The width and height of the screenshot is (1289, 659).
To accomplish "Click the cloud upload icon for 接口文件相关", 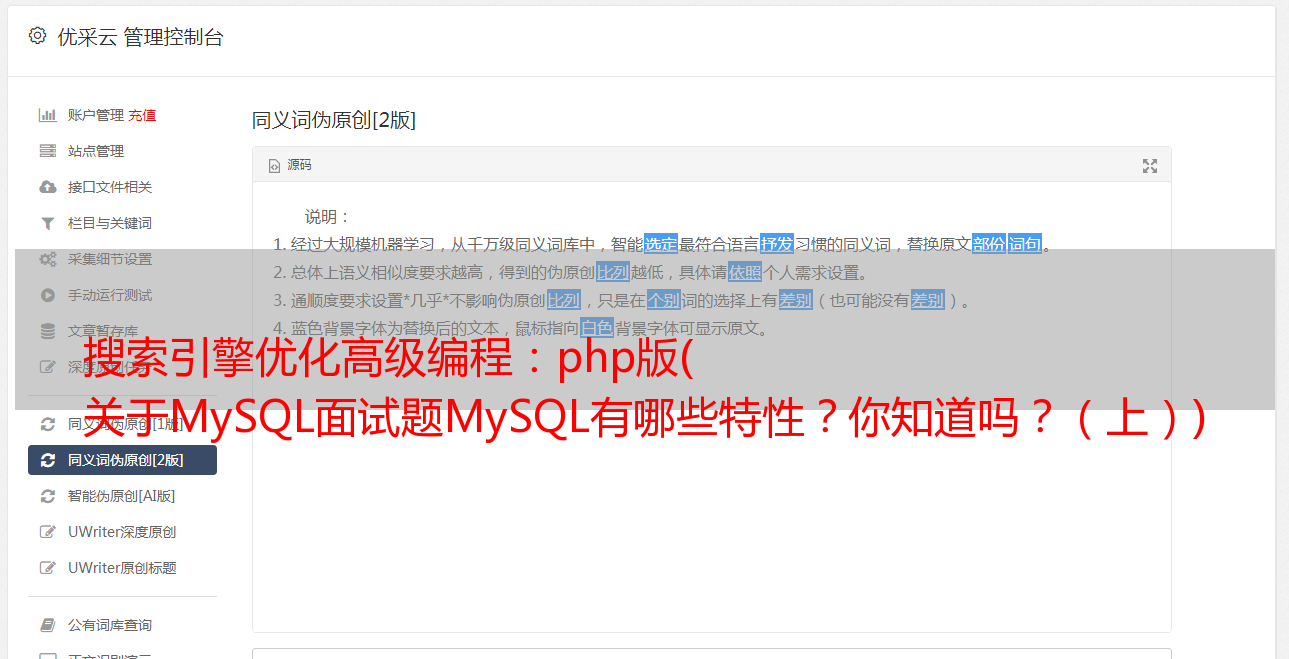I will [47, 187].
